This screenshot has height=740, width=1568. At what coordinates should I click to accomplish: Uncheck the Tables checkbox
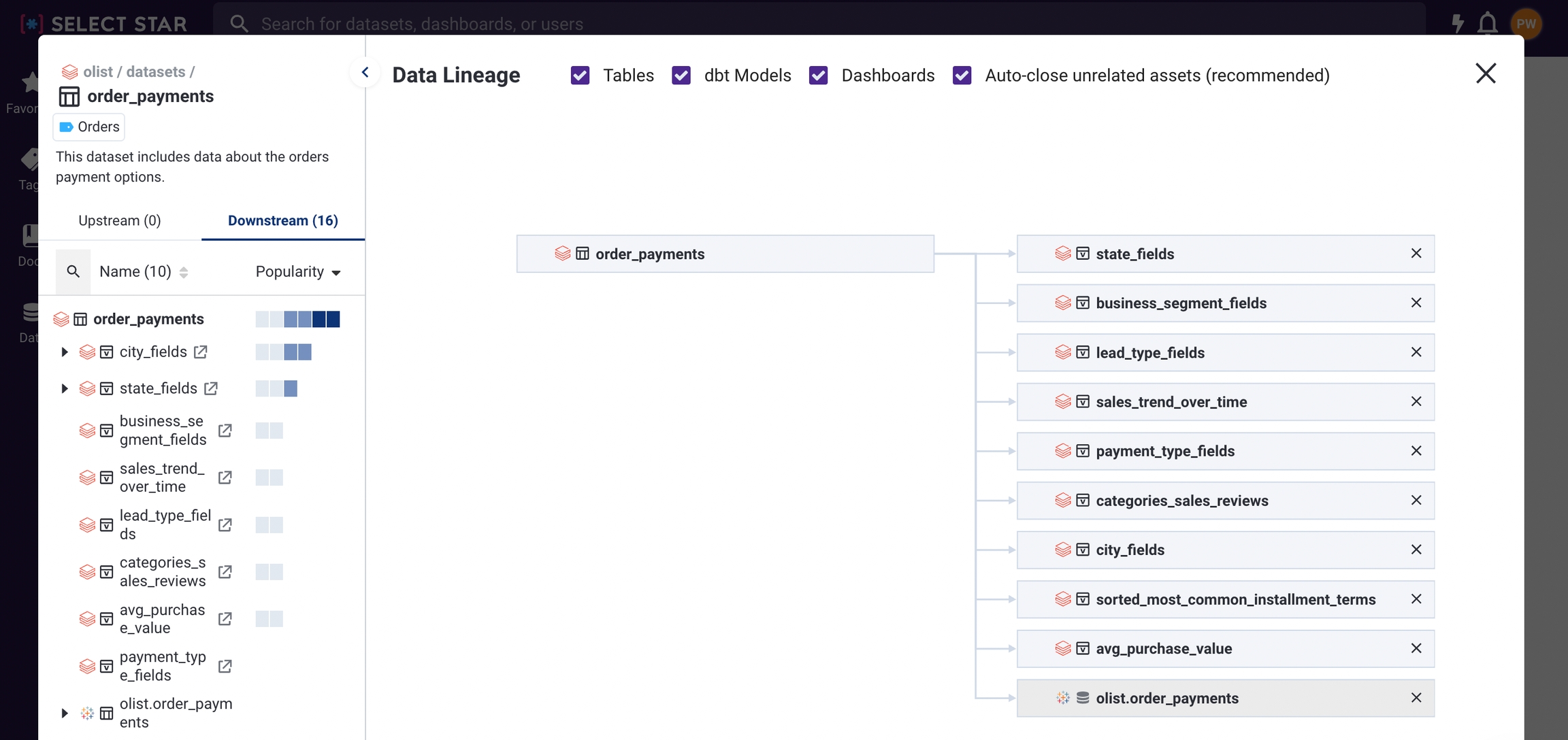pos(580,75)
